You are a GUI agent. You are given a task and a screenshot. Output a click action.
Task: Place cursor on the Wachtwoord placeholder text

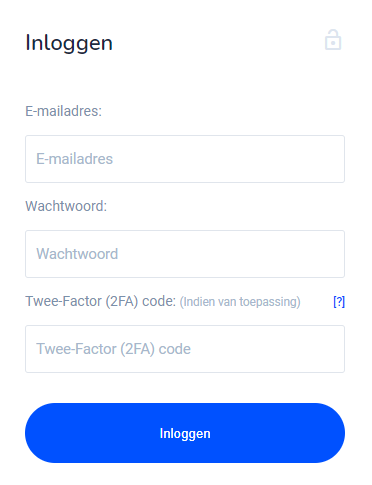pos(77,254)
